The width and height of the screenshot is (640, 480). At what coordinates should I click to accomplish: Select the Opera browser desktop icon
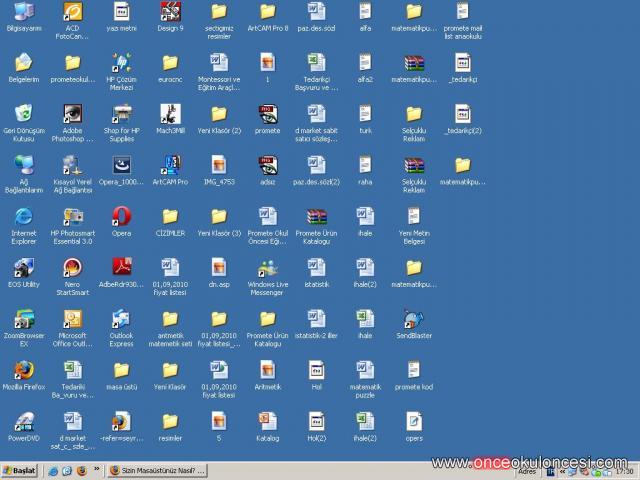(x=121, y=216)
